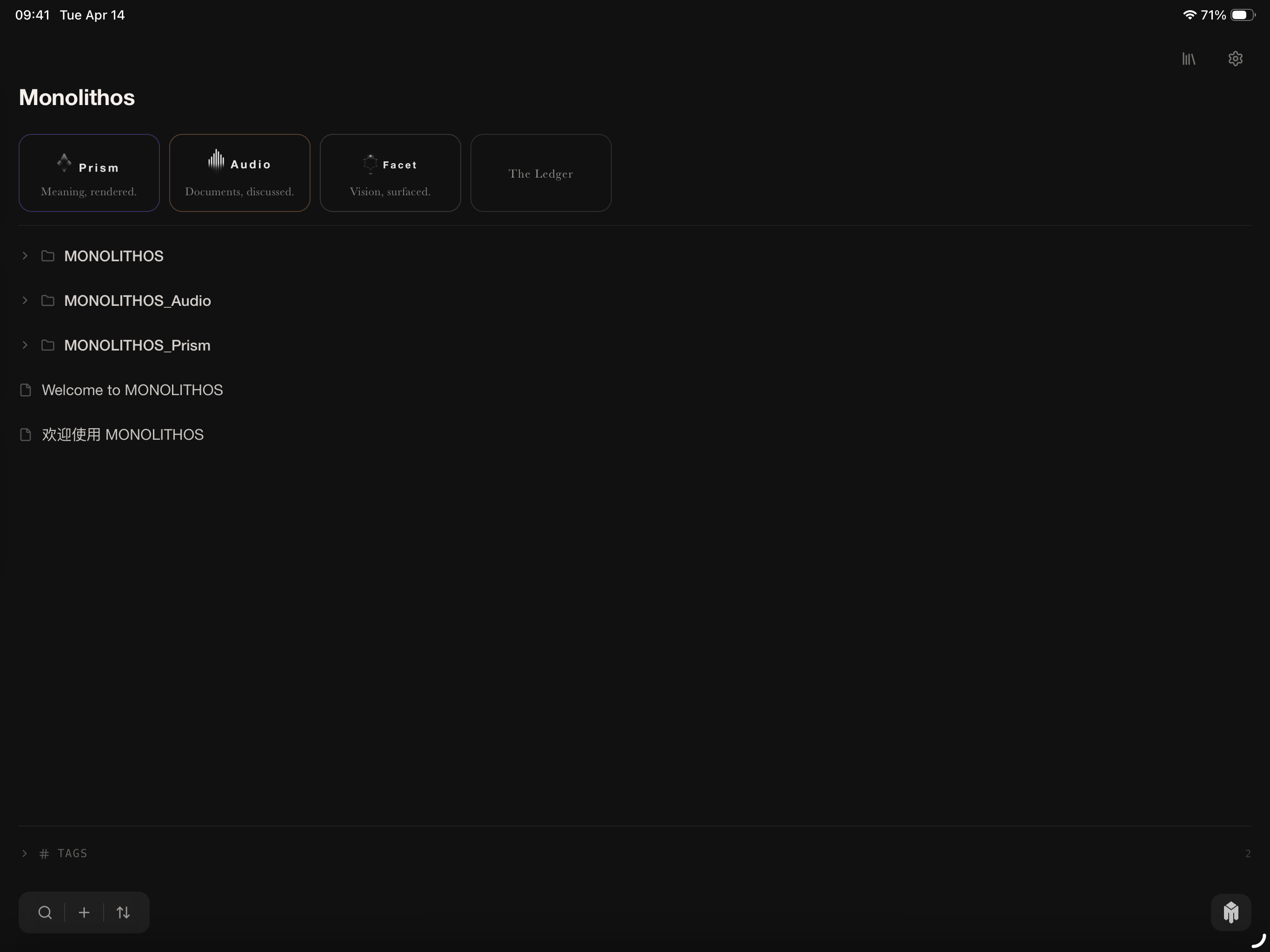Click the TAGS label

coord(73,853)
